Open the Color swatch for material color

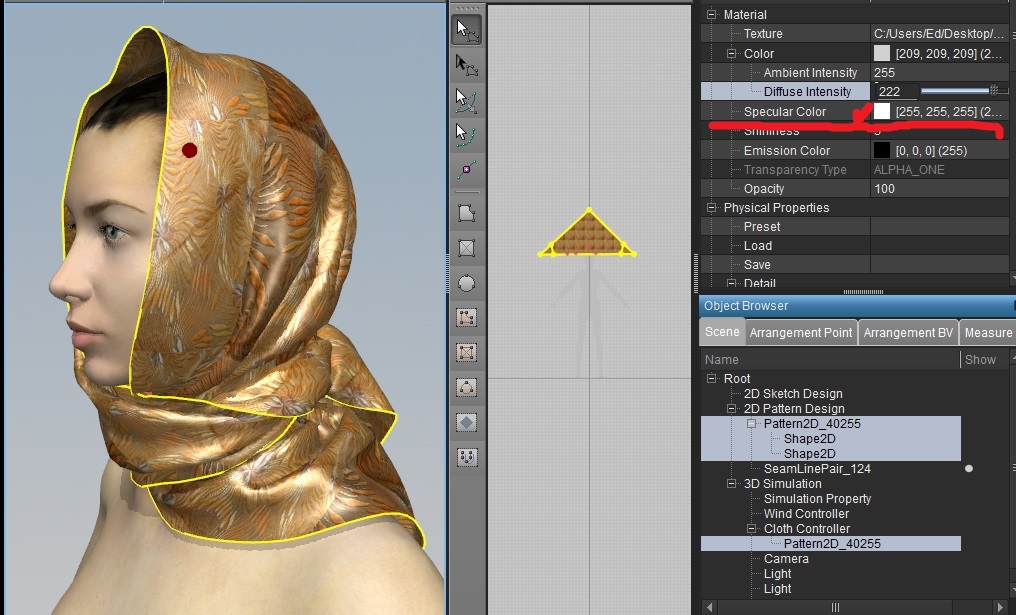coord(882,53)
